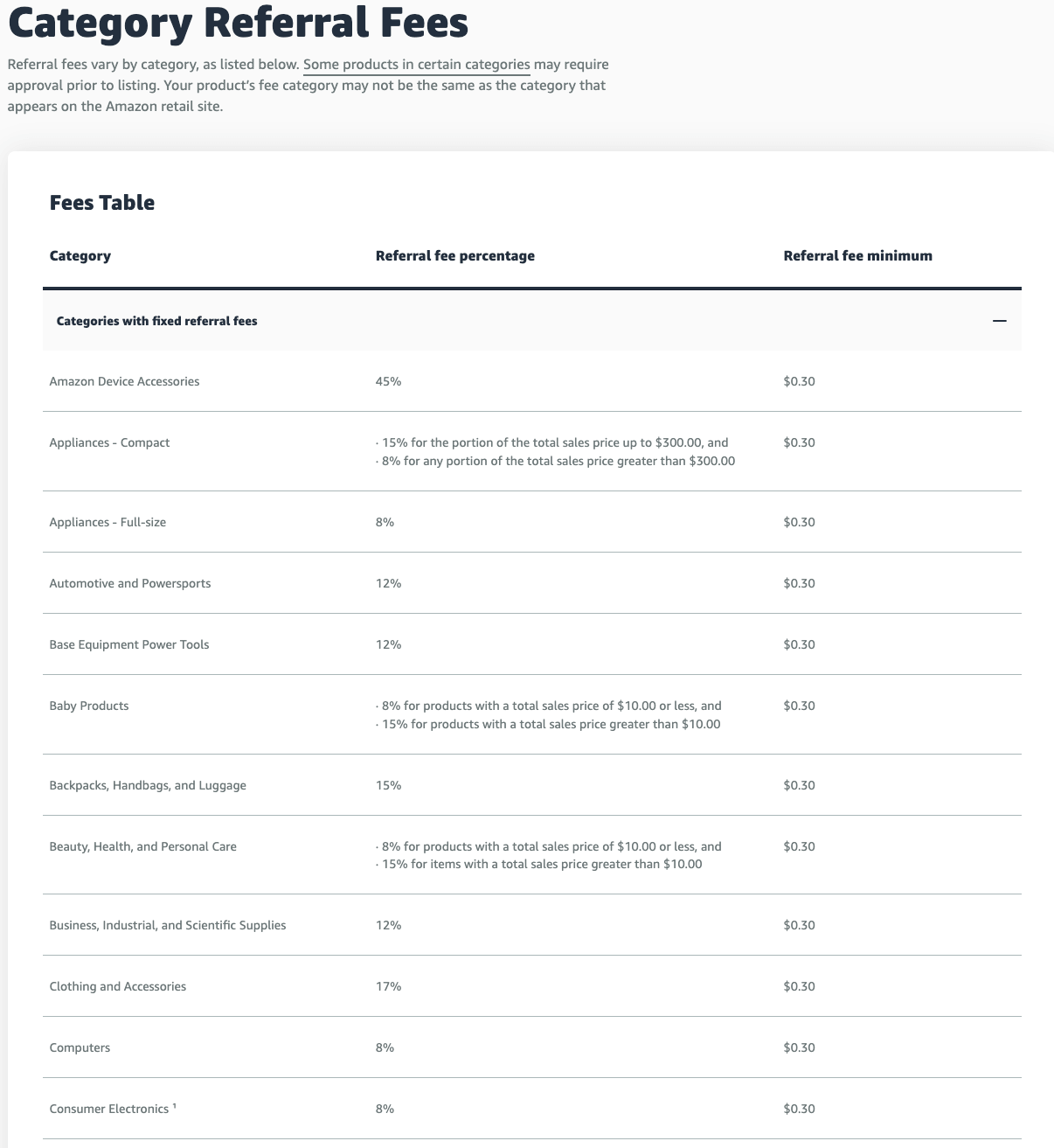Select the Clothing and Accessories category

pyautogui.click(x=117, y=986)
